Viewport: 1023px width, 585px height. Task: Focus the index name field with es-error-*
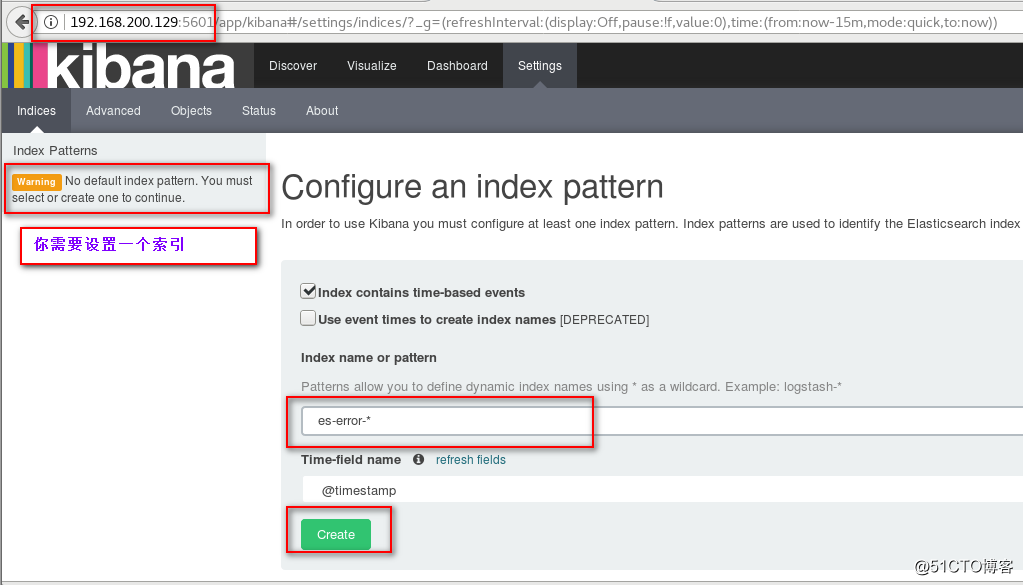click(x=662, y=421)
